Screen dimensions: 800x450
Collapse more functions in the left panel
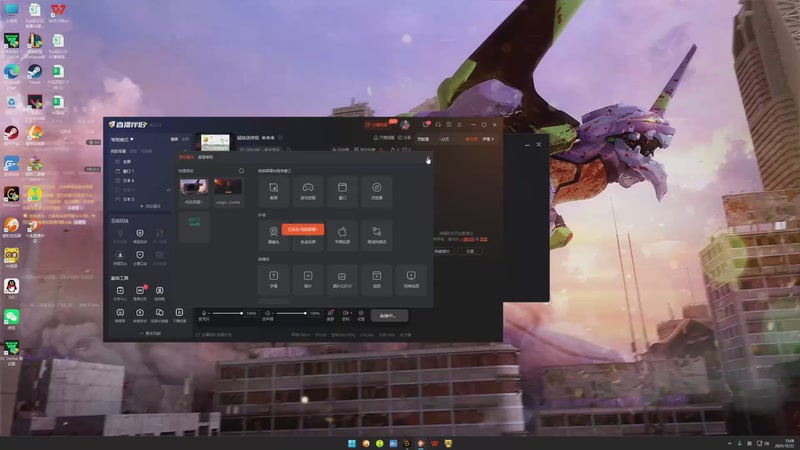pyautogui.click(x=151, y=333)
